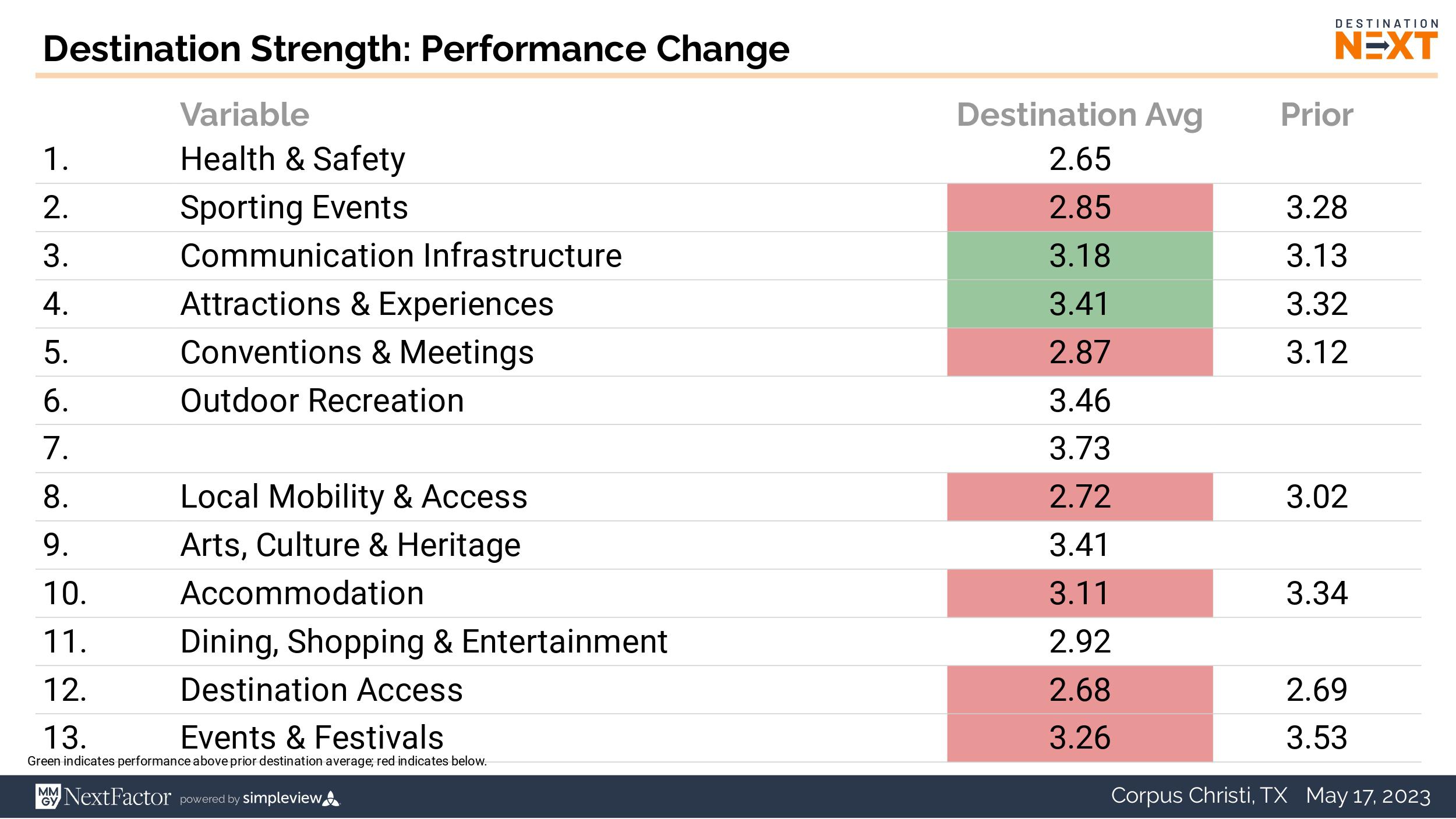Viewport: 1456px width, 819px height.
Task: Click the Prior column header
Action: [1316, 114]
